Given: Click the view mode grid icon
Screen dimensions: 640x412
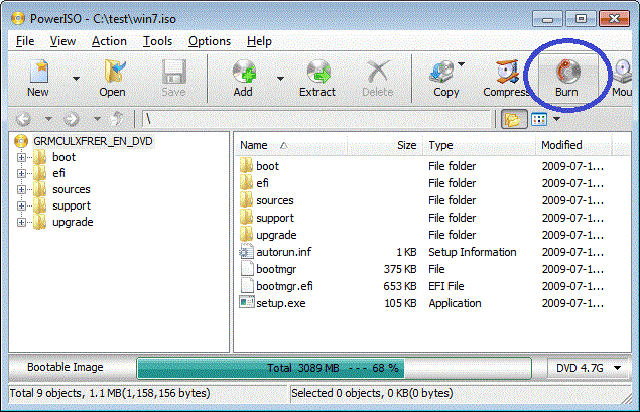Looking at the screenshot, I should click(539, 119).
